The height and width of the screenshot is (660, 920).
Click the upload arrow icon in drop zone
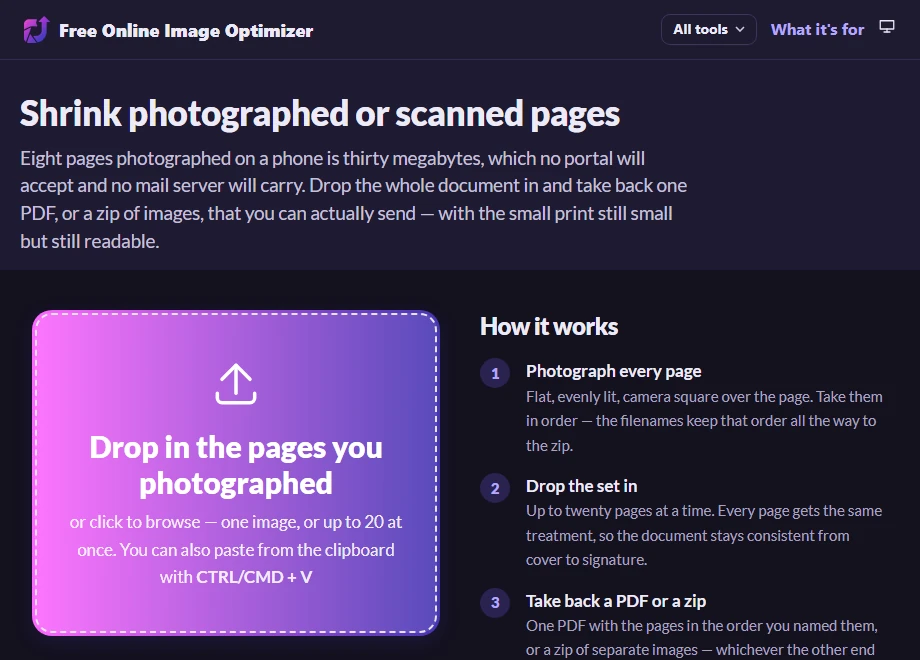236,384
